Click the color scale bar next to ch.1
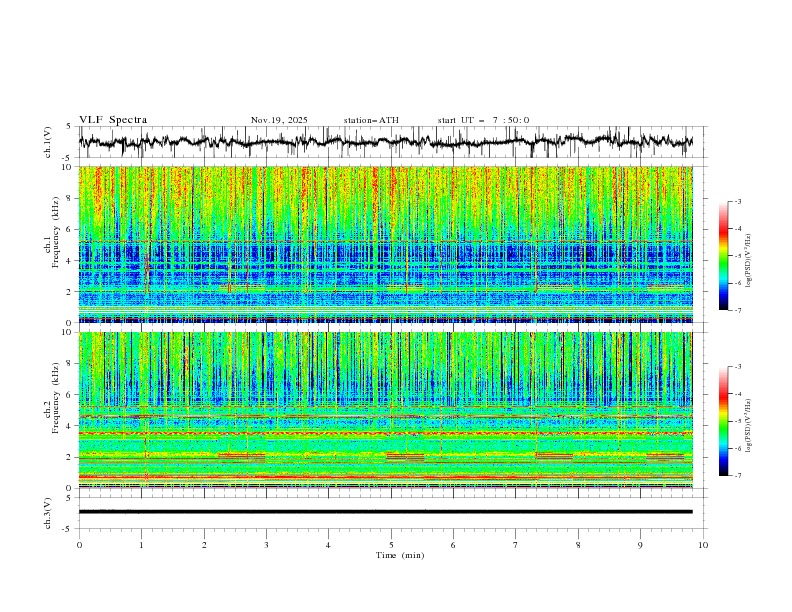Image resolution: width=792 pixels, height=612 pixels. pos(724,256)
